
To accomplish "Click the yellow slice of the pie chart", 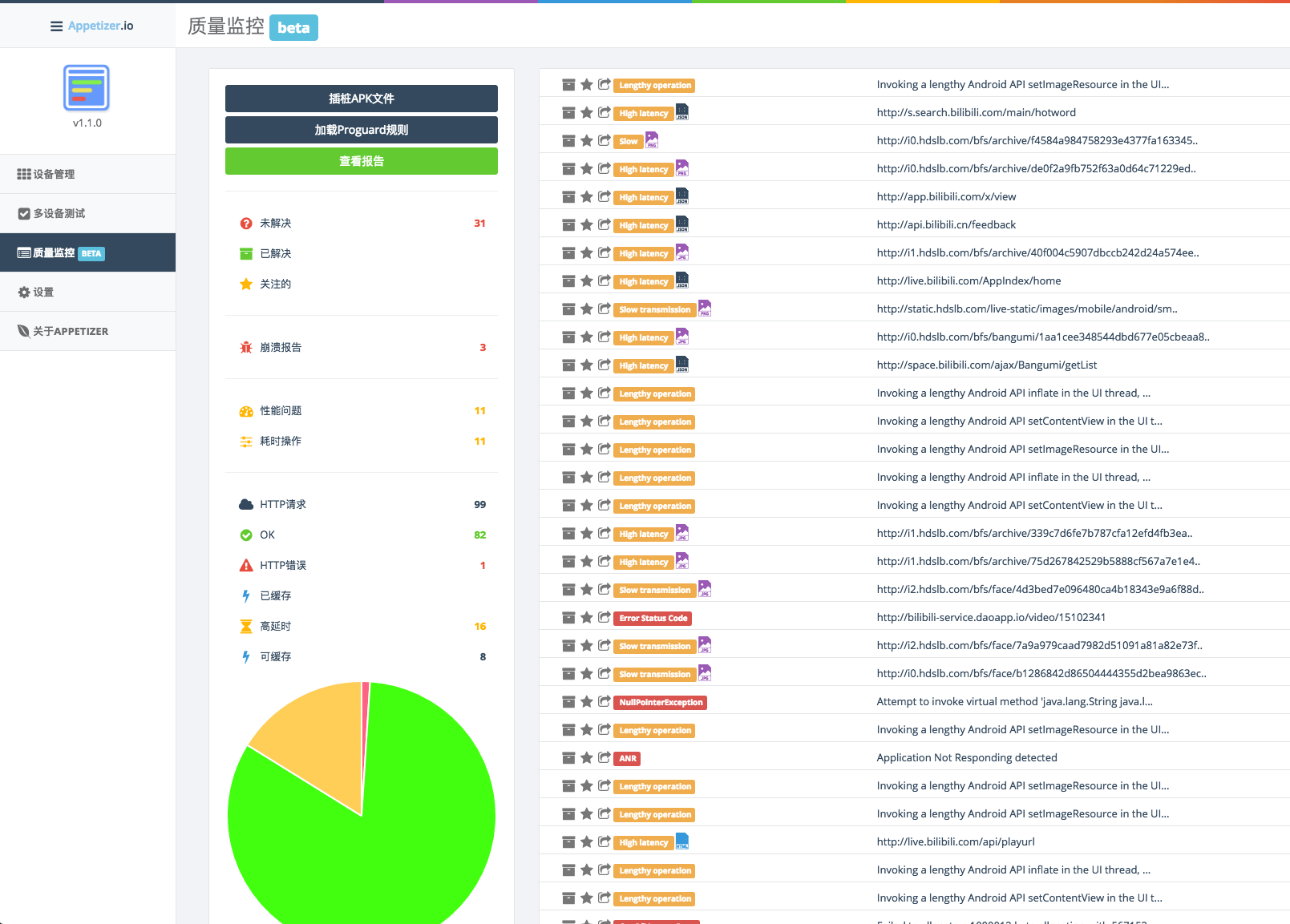I will click(x=321, y=741).
